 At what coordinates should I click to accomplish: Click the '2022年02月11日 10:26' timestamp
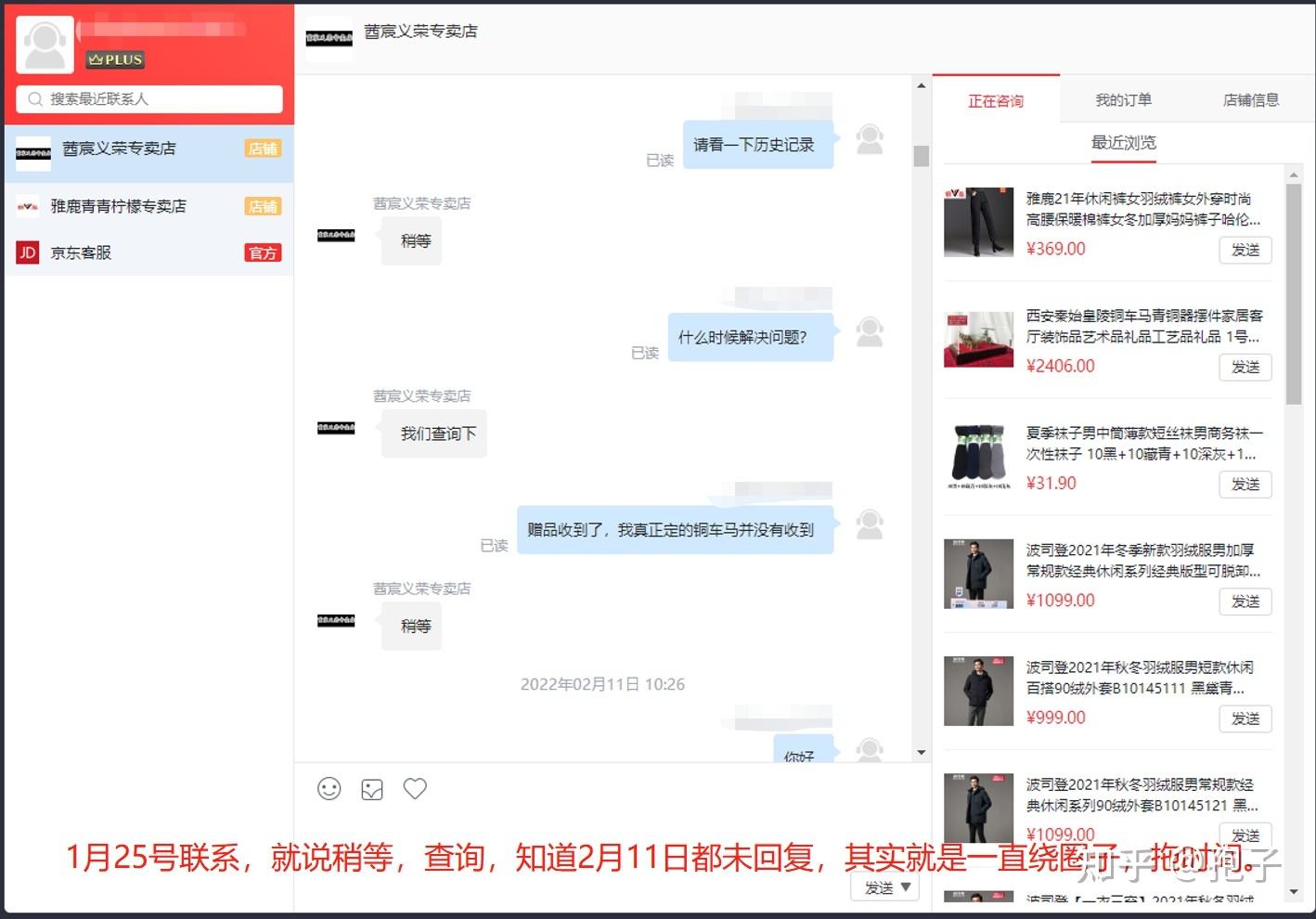coord(602,684)
